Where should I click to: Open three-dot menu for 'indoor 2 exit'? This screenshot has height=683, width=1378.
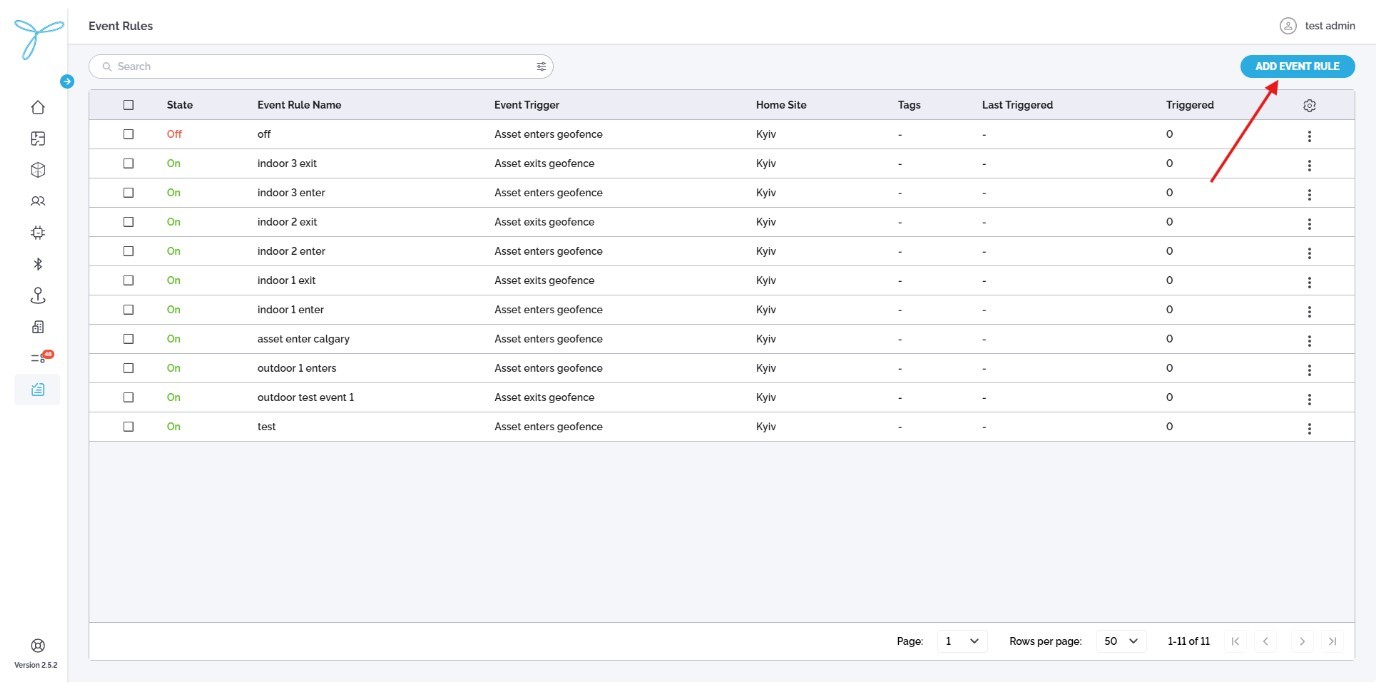1309,223
